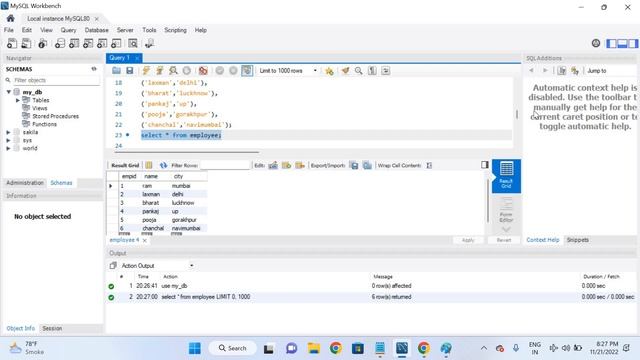The height and width of the screenshot is (360, 640).
Task: Click the delete row edit icon
Action: click(300, 165)
